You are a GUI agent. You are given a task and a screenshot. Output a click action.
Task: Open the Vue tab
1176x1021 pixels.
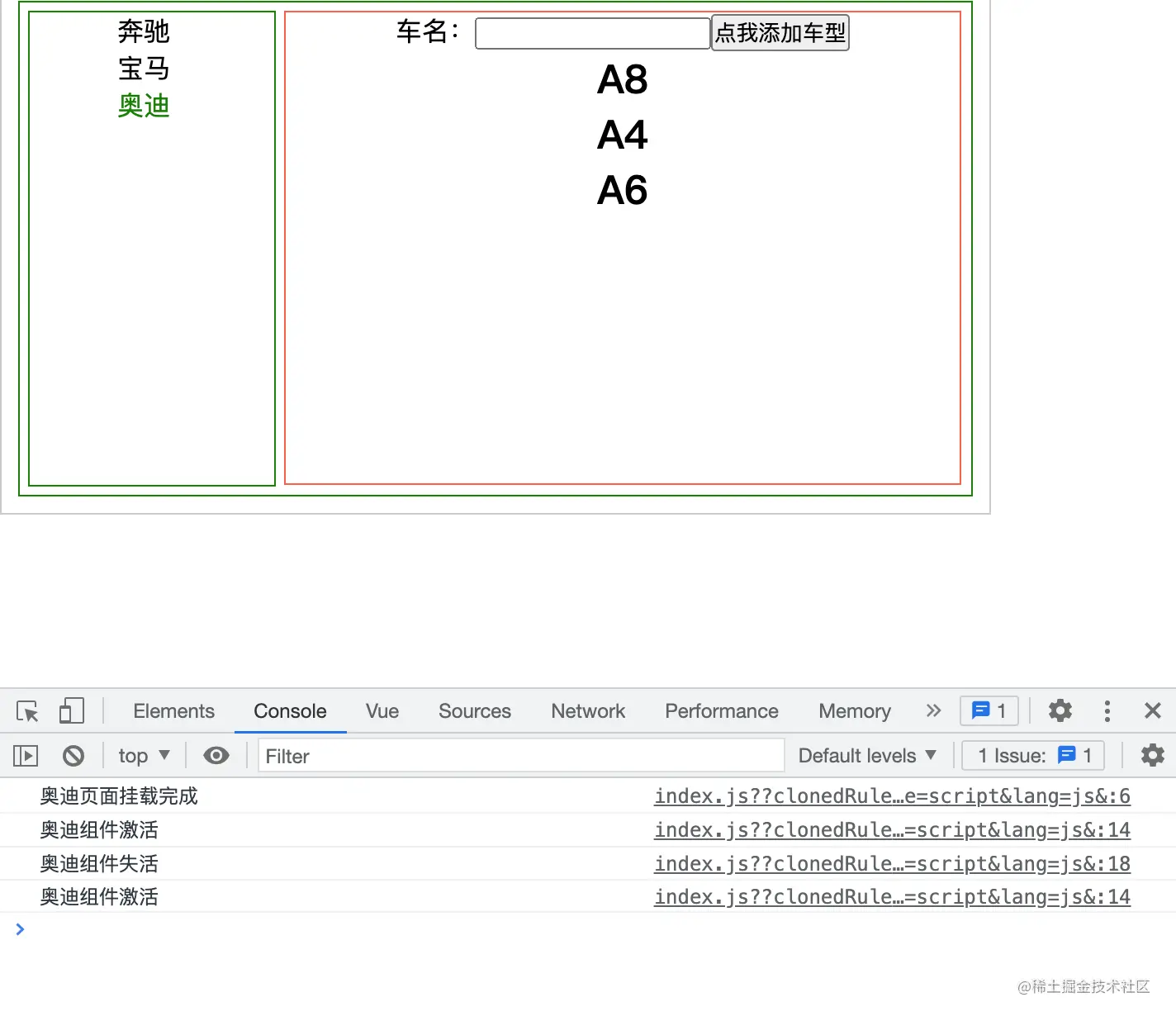coord(382,710)
